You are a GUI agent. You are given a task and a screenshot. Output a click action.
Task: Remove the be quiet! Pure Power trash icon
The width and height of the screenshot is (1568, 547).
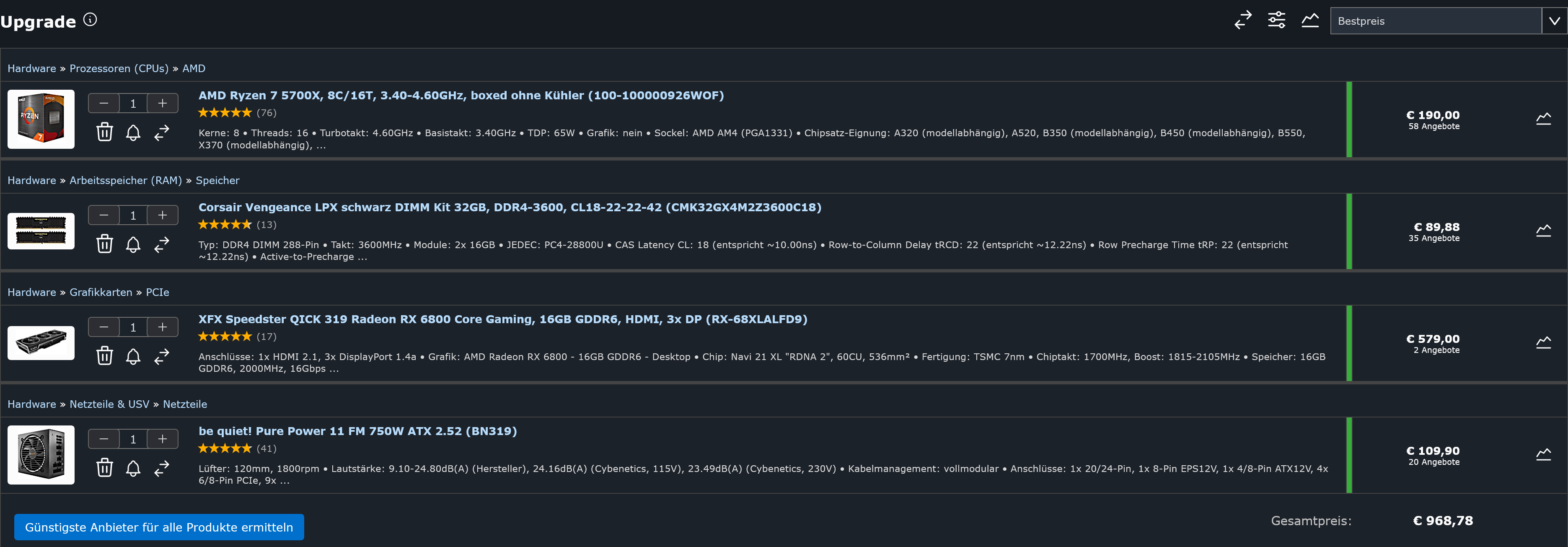(105, 468)
